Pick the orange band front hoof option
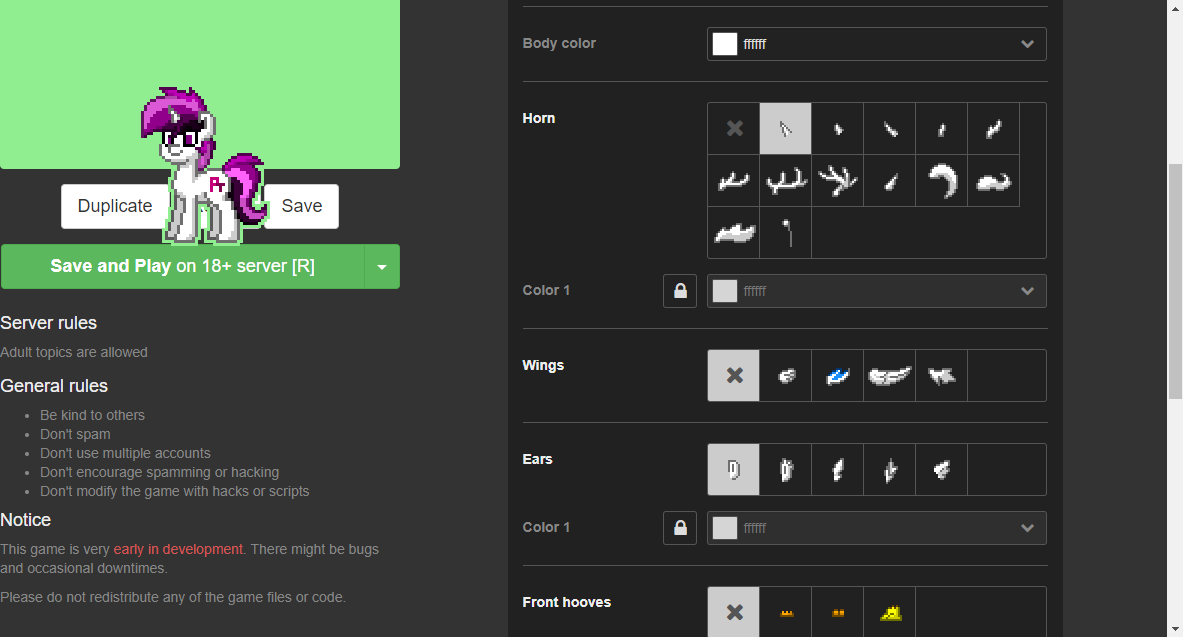Viewport: 1183px width, 637px height. (785, 612)
